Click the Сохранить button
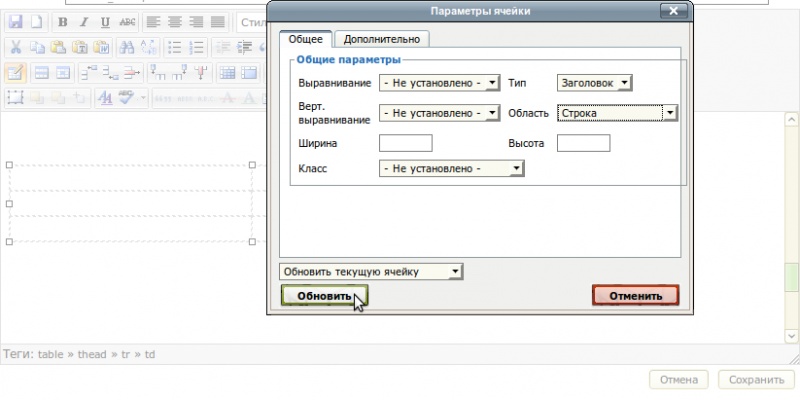 [x=756, y=380]
